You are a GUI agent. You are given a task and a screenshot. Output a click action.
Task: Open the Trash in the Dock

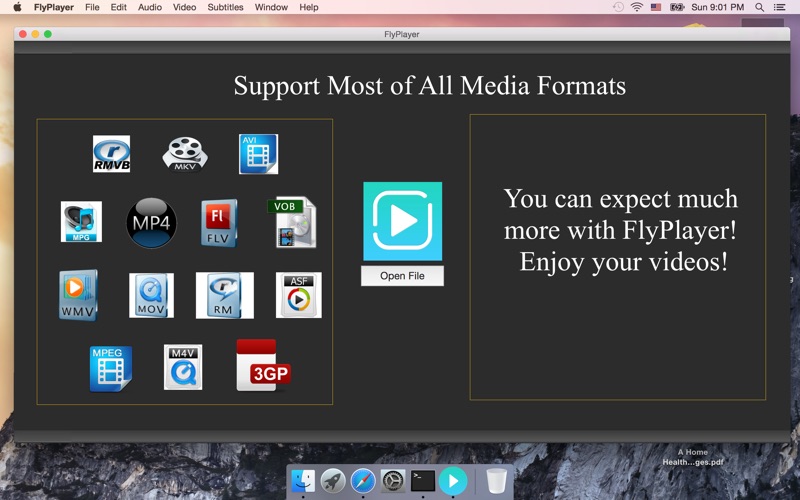[x=496, y=481]
